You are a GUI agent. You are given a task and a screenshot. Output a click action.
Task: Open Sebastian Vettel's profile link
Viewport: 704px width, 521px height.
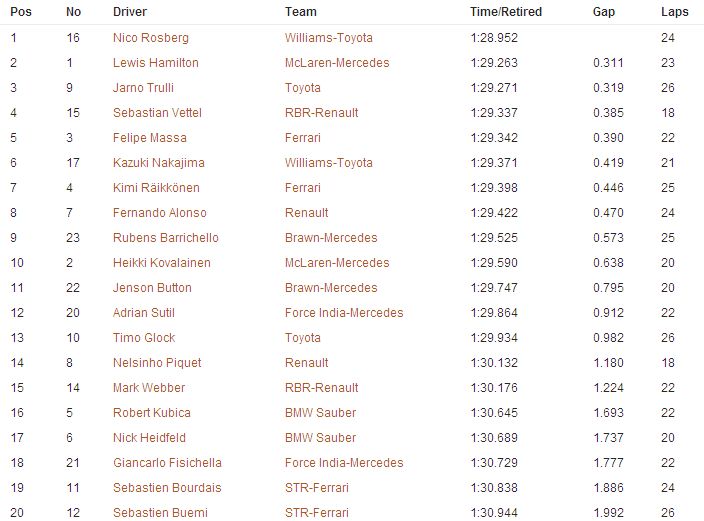157,113
